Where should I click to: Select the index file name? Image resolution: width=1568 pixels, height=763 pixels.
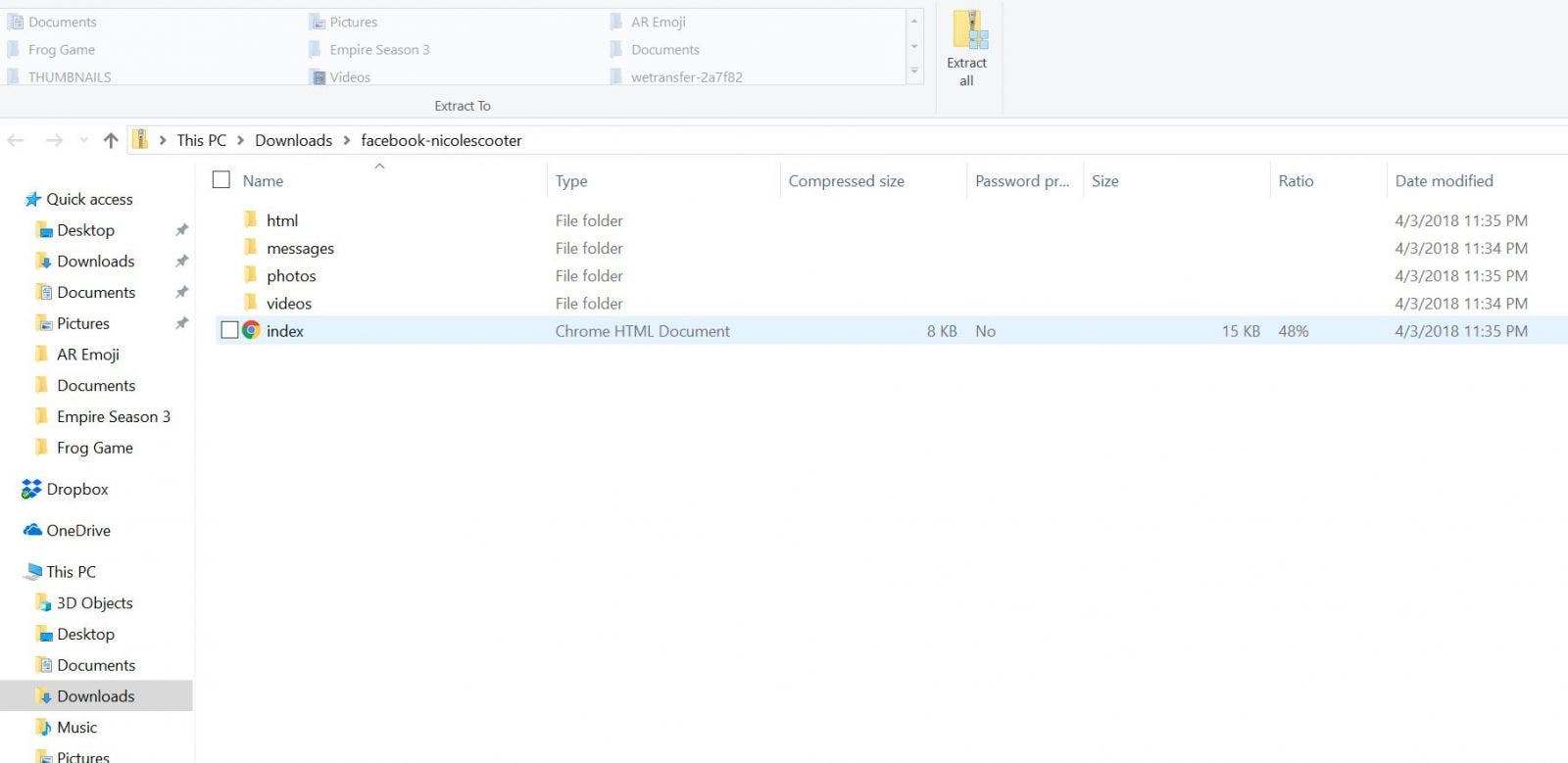point(285,331)
